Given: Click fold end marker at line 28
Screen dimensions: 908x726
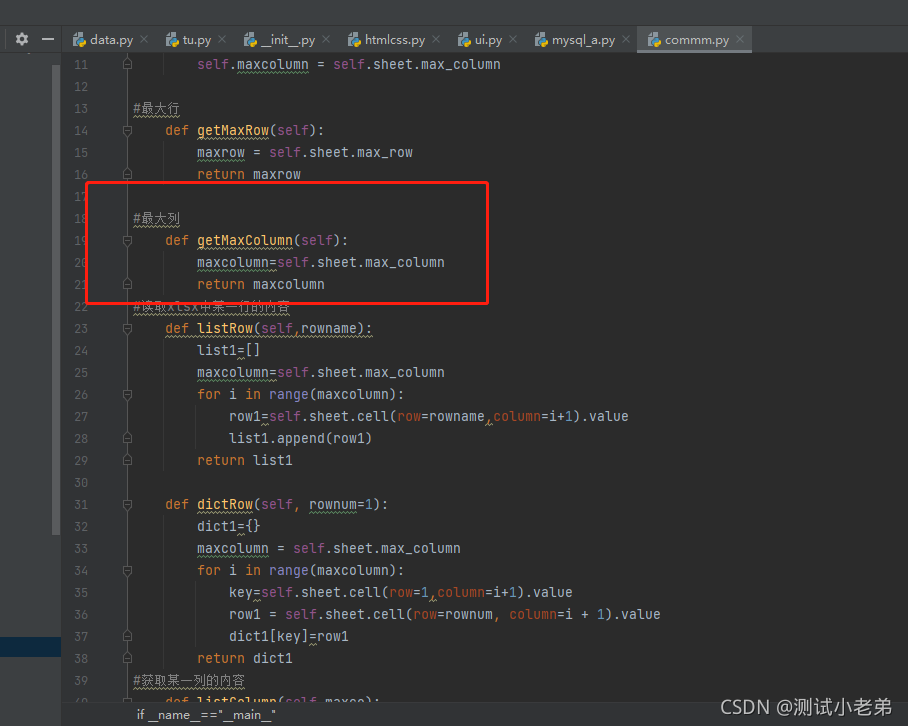Looking at the screenshot, I should click(x=127, y=438).
